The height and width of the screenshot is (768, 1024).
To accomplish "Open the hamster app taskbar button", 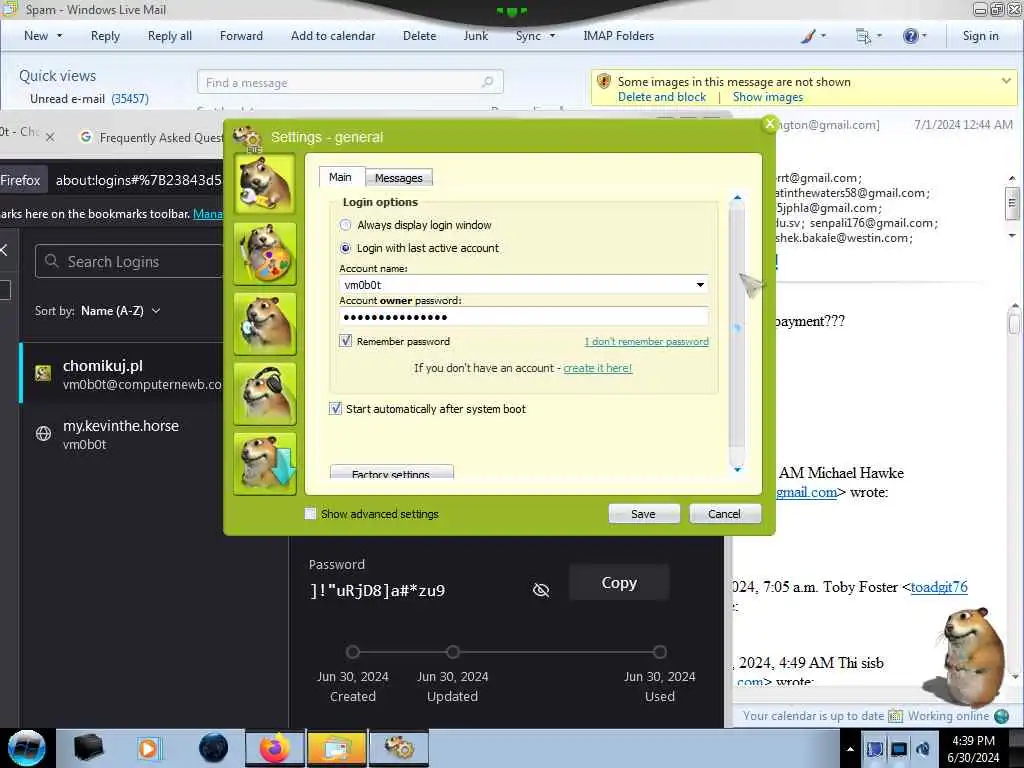I will tap(399, 748).
